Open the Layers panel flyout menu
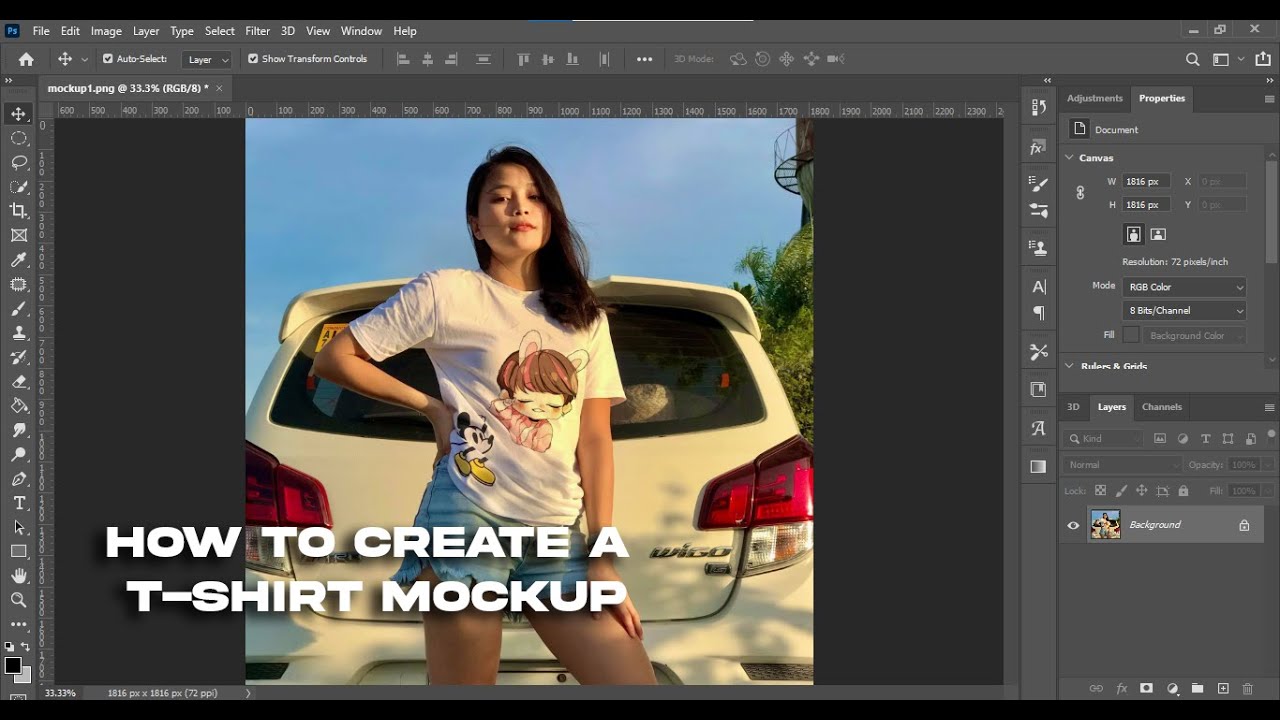This screenshot has height=720, width=1280. click(x=1269, y=407)
